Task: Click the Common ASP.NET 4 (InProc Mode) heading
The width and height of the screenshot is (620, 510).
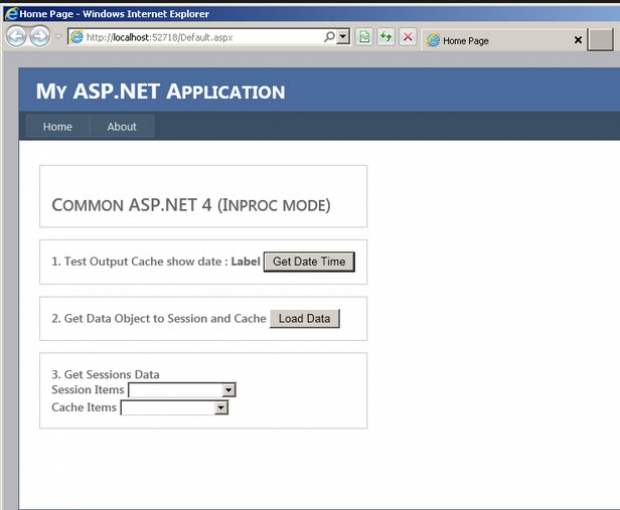Action: pos(191,205)
